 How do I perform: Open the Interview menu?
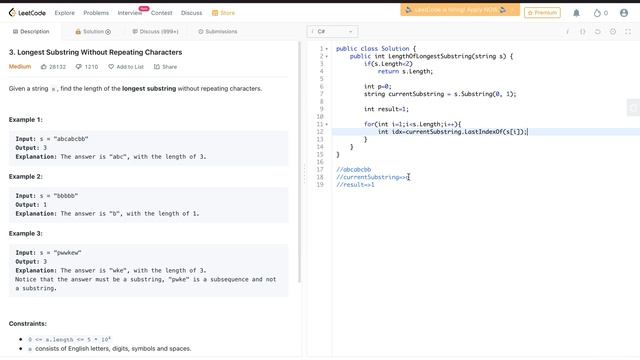(130, 13)
